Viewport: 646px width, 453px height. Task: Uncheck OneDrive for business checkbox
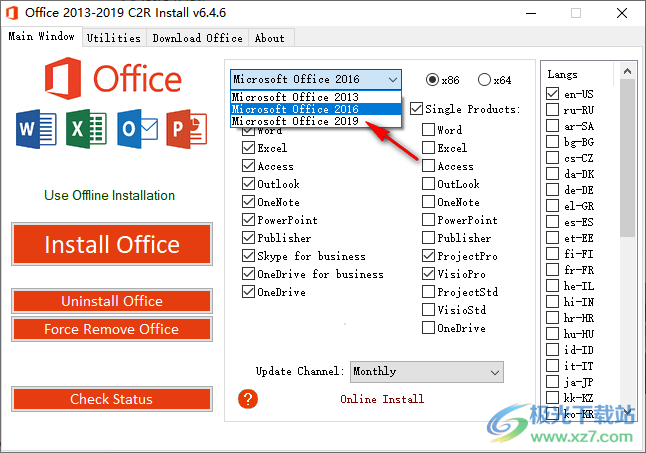pos(248,273)
